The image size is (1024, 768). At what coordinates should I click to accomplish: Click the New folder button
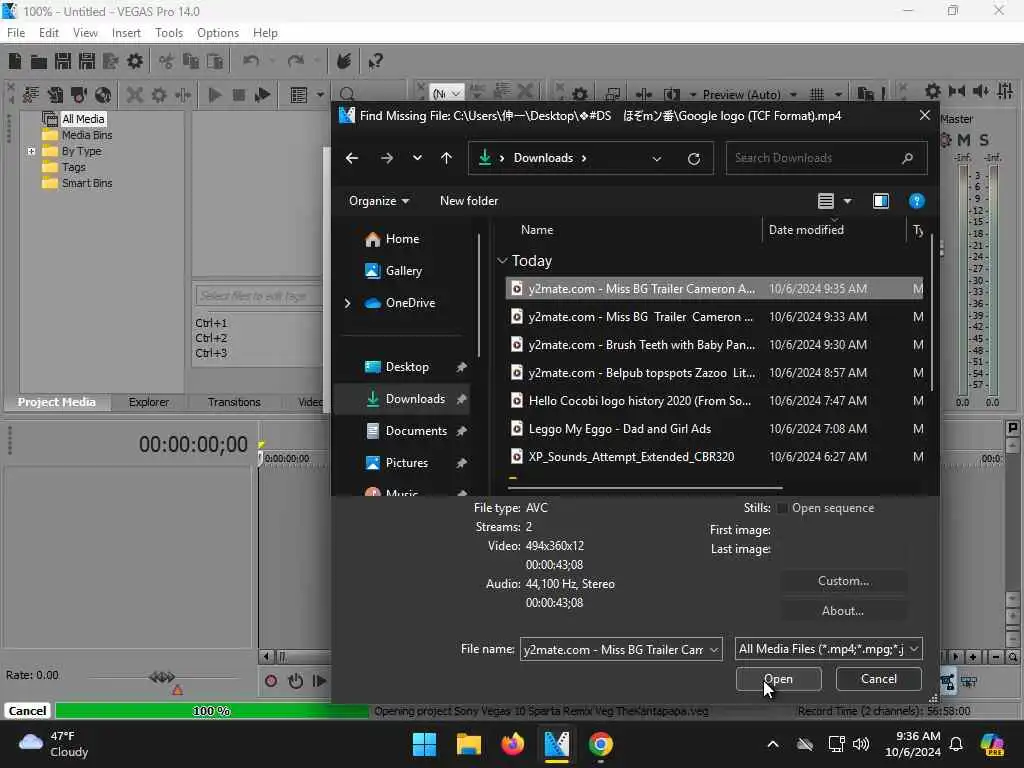469,201
